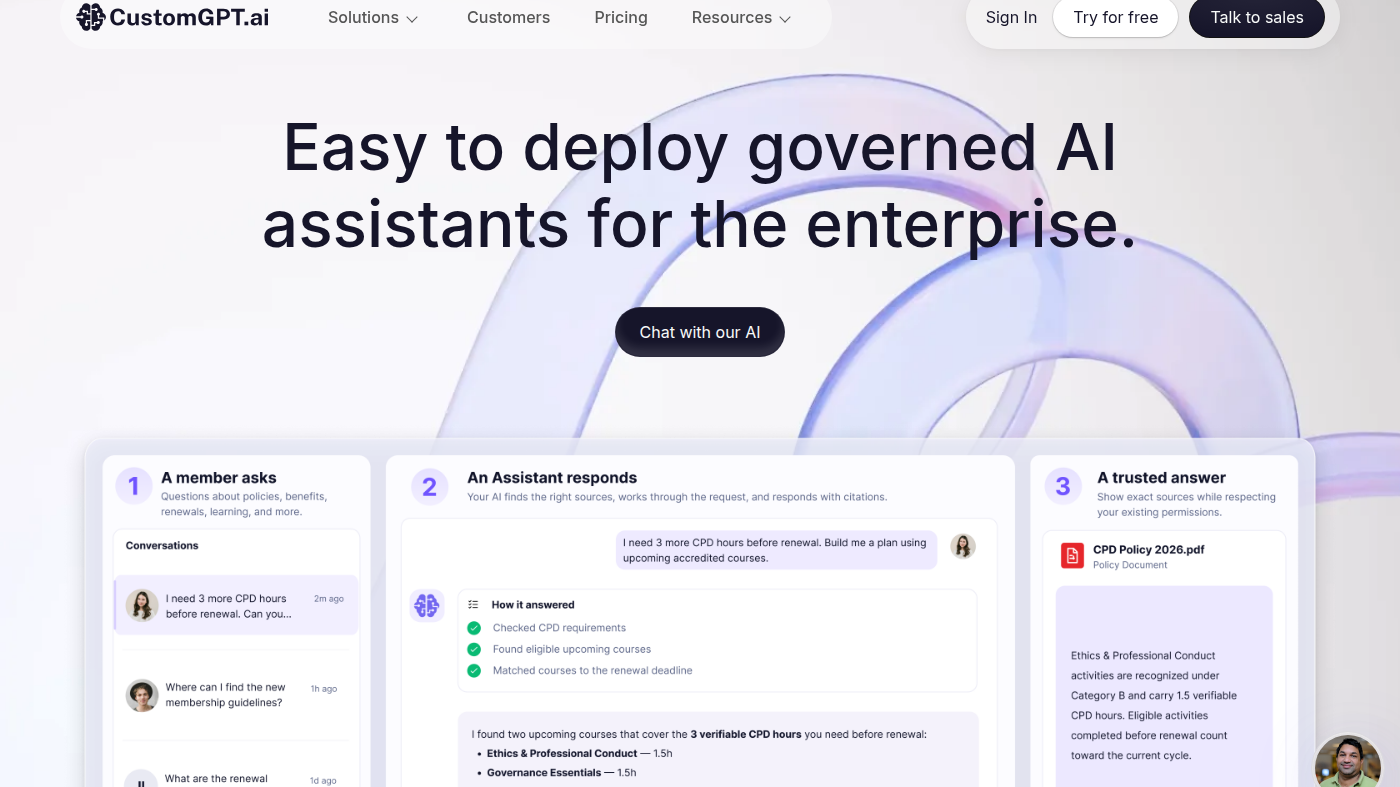Open the membership guidelines conversation avatar
Screen dimensions: 1400x787
coord(142,695)
